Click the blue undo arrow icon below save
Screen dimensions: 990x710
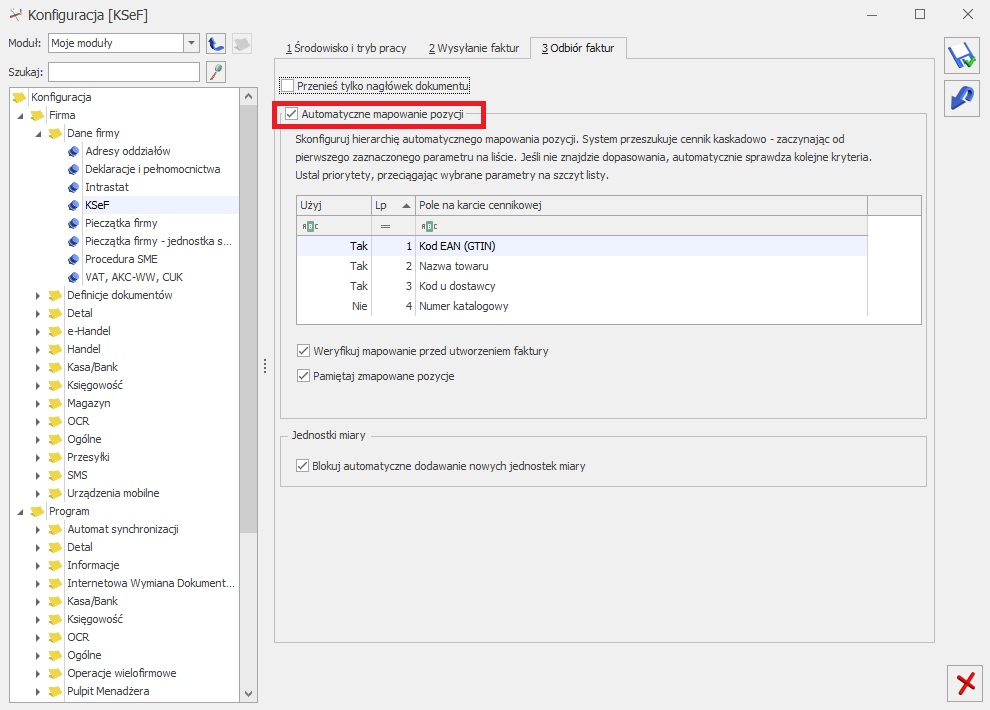(x=962, y=98)
